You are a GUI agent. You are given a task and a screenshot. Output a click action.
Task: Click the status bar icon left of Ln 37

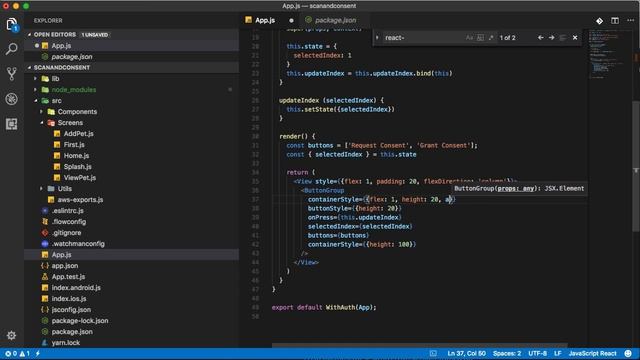coord(433,354)
